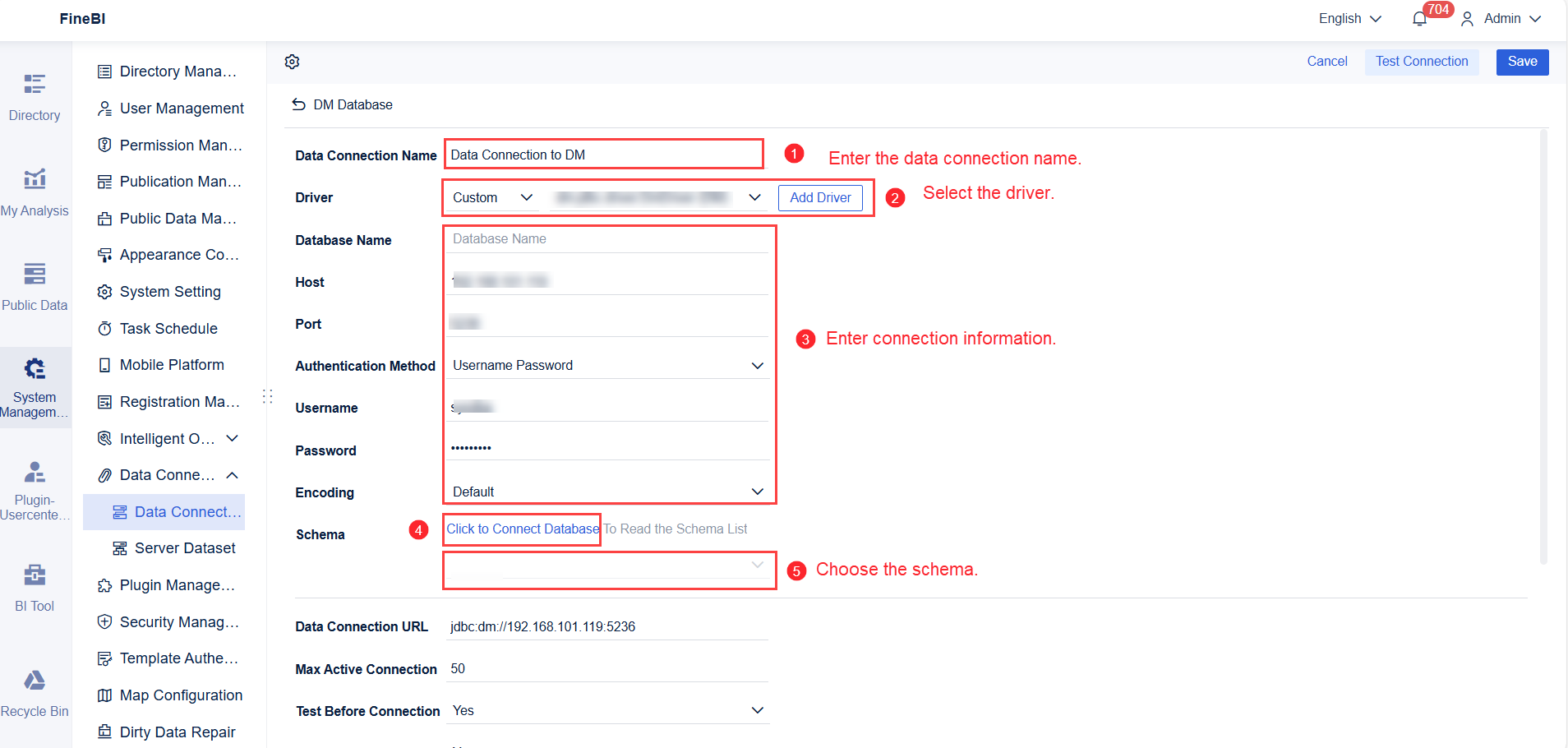Open the Test Before Connection dropdown
This screenshot has height=748, width=1568.
pos(608,711)
